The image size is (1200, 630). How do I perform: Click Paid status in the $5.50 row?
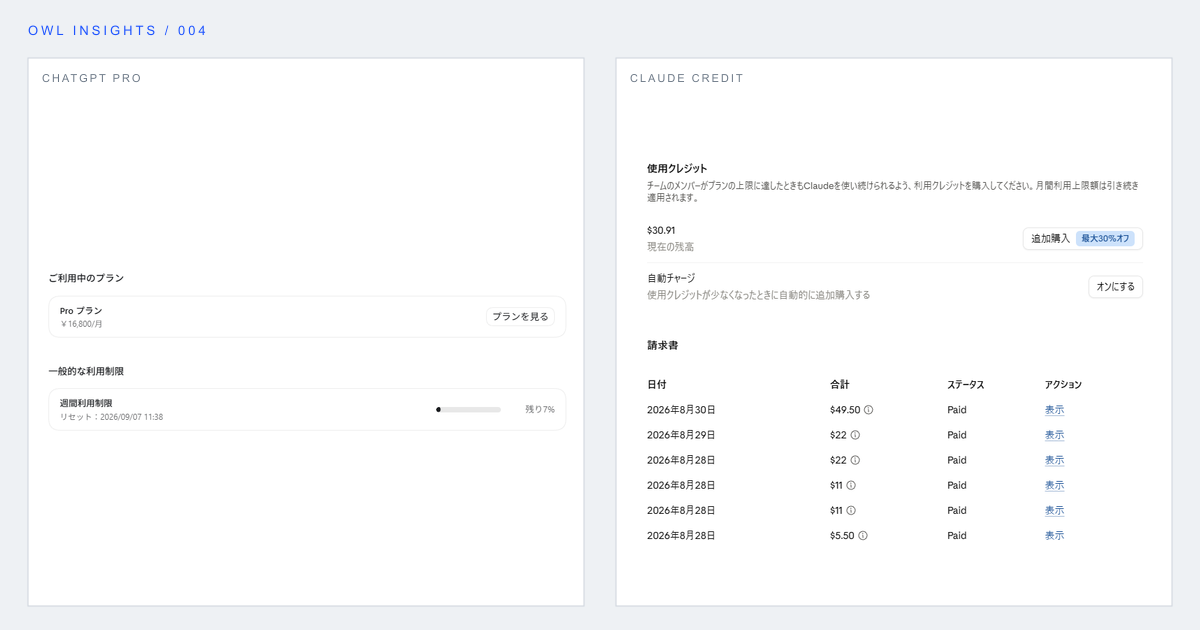pyautogui.click(x=957, y=535)
